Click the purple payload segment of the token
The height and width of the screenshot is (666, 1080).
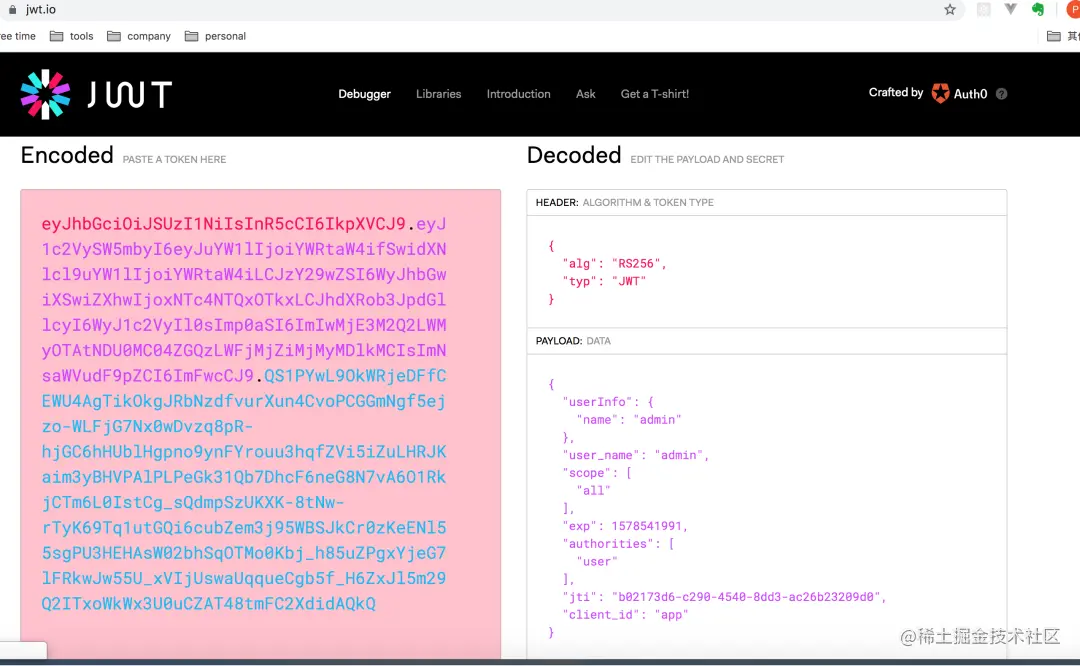point(244,300)
